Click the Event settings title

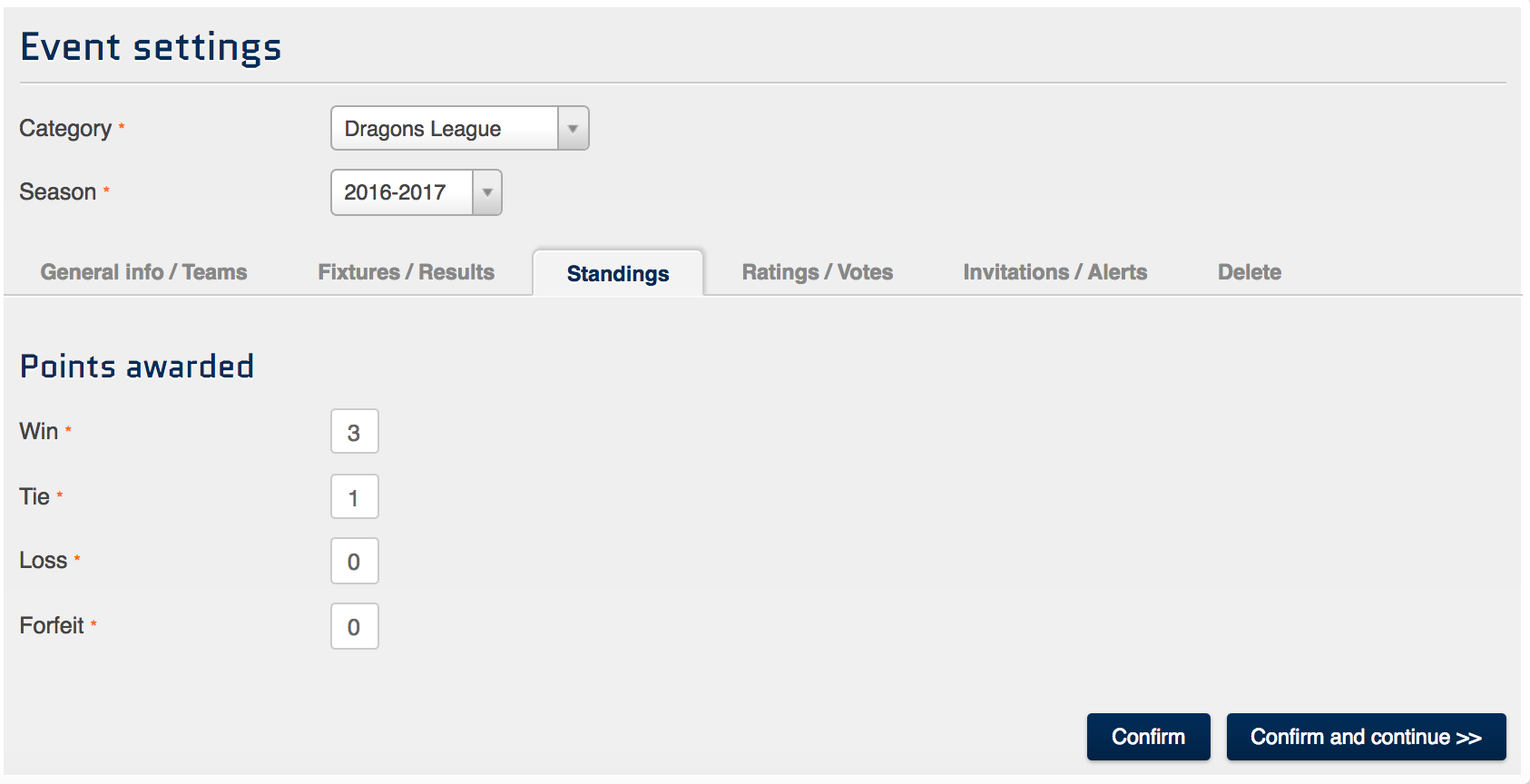[151, 47]
